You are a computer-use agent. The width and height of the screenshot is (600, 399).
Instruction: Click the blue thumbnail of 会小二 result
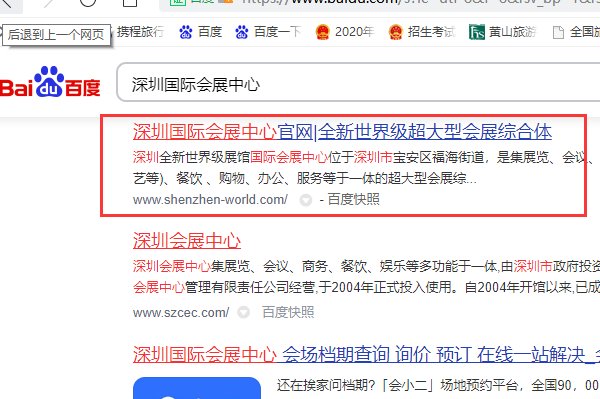[197, 388]
